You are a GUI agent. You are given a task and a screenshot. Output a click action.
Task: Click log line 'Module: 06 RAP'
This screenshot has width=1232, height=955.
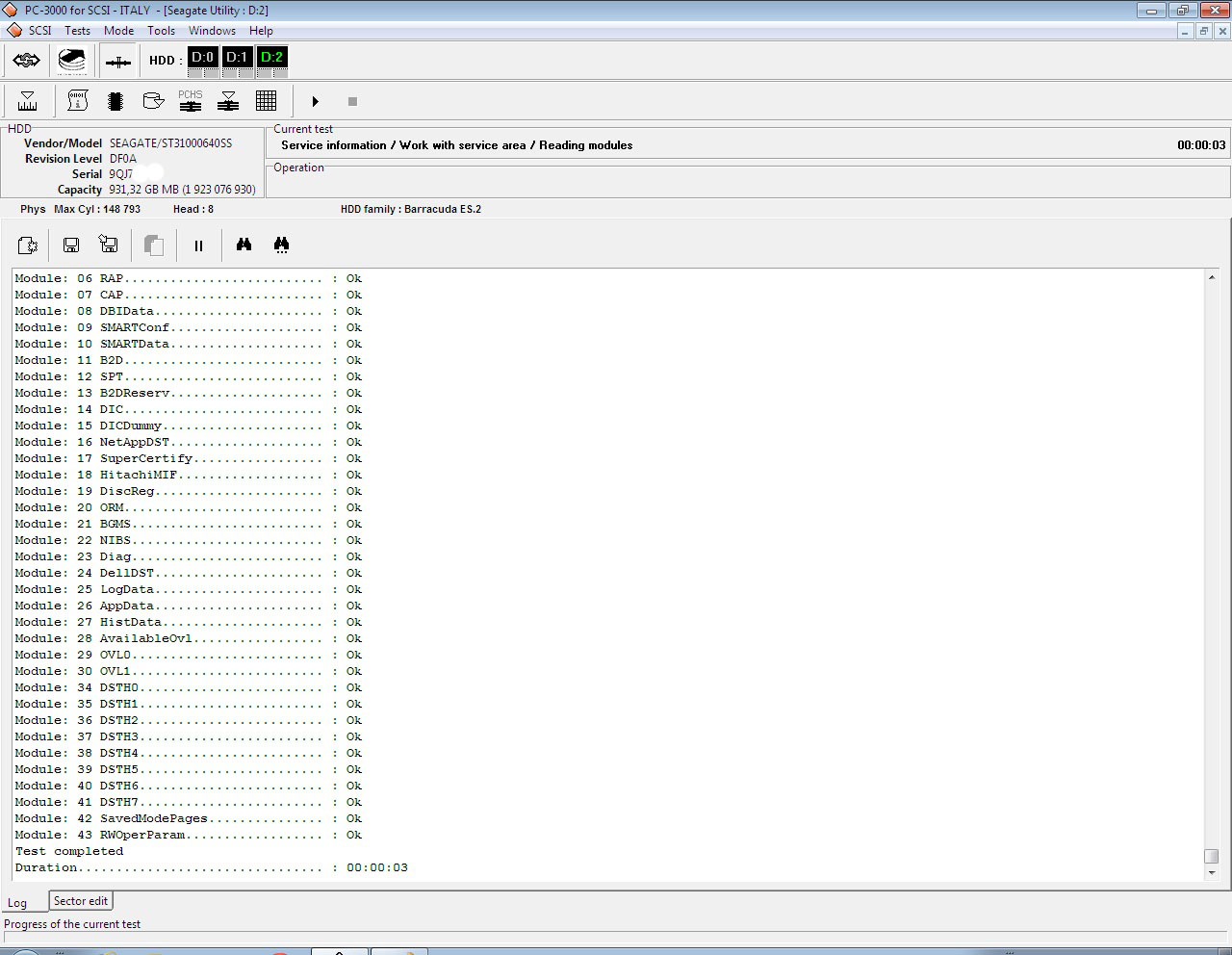(188, 278)
